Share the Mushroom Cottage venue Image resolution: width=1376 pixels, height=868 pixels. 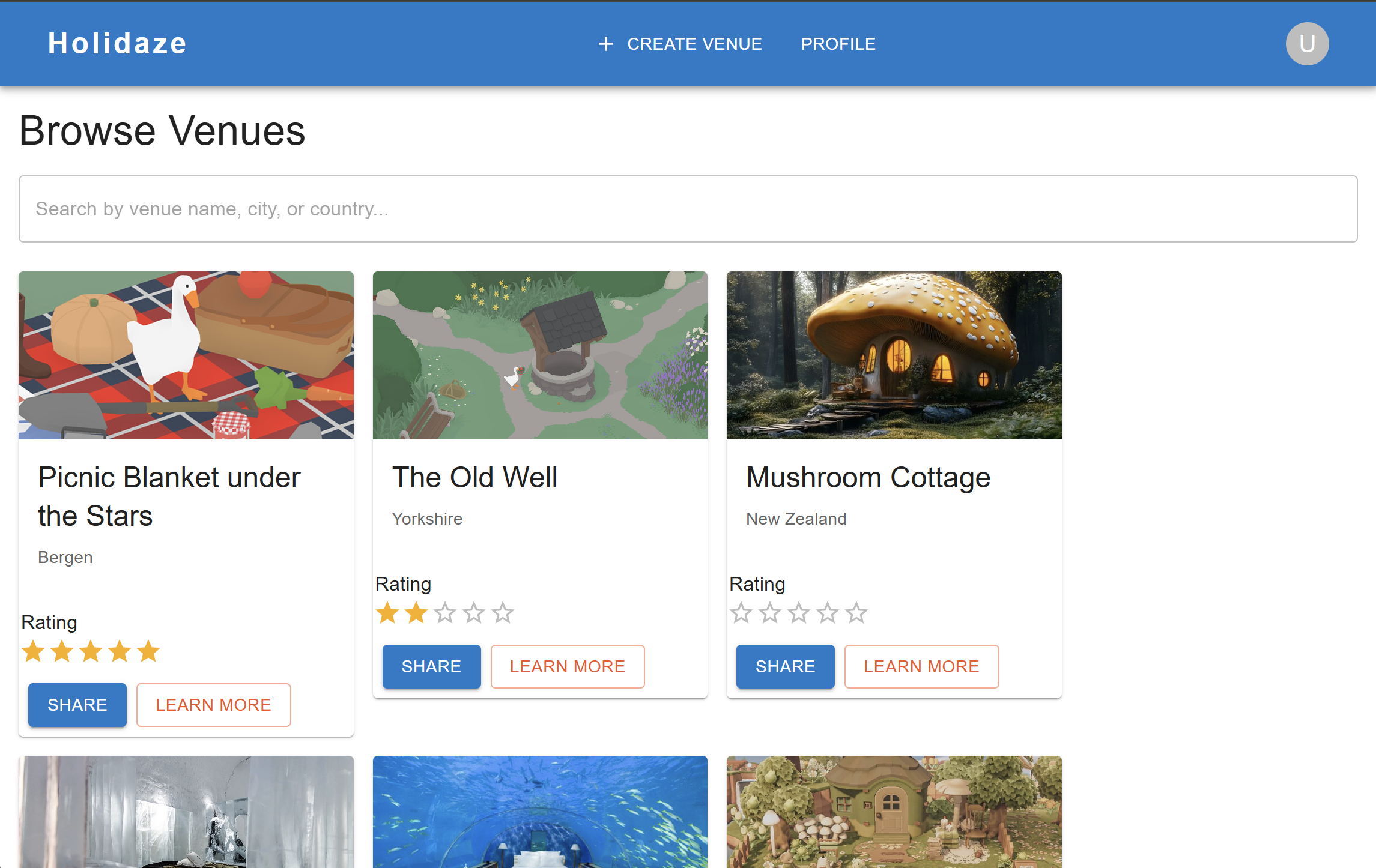[786, 666]
